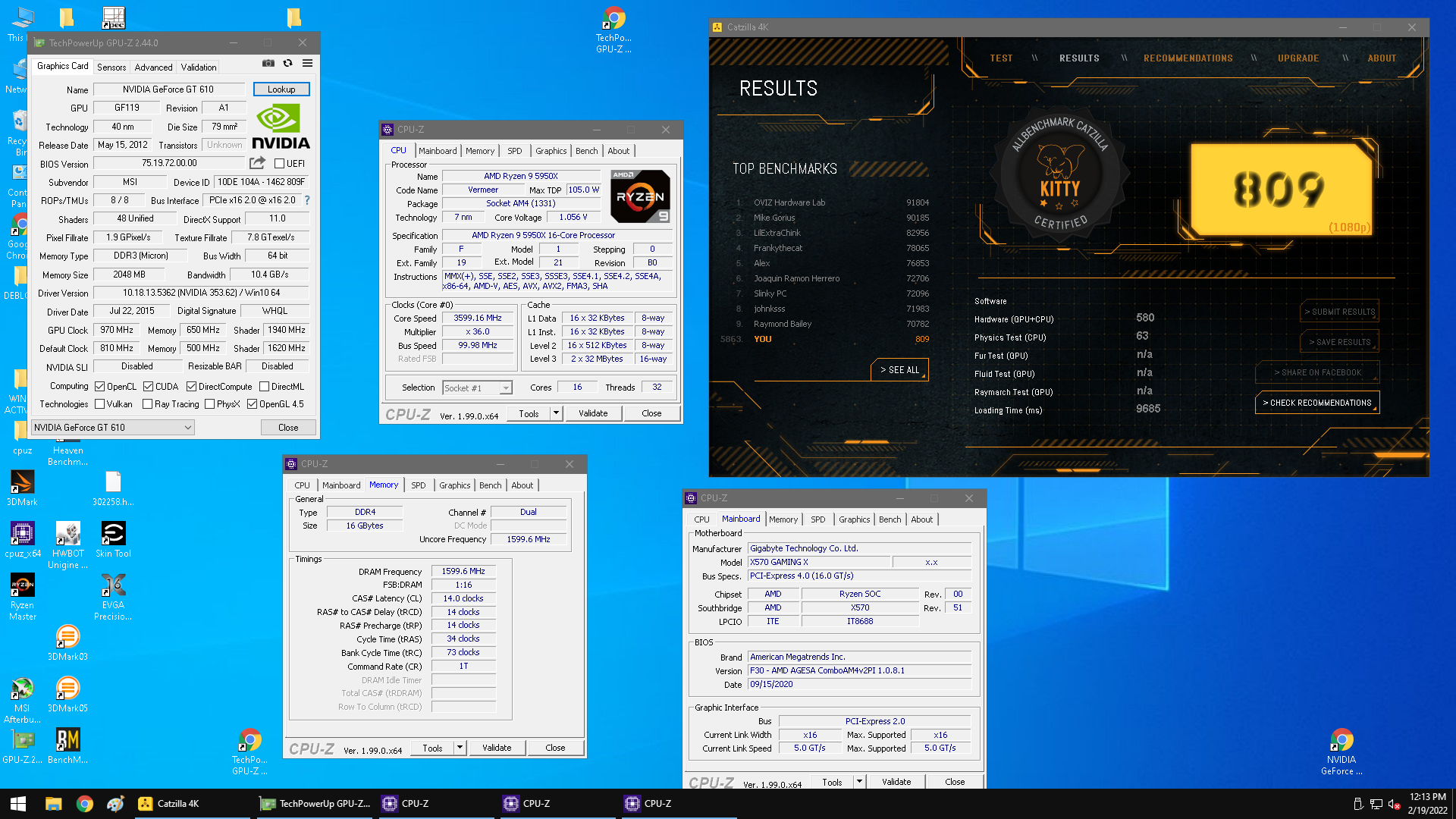1456x819 pixels.
Task: Open Skin Tool desktop icon
Action: pyautogui.click(x=113, y=539)
